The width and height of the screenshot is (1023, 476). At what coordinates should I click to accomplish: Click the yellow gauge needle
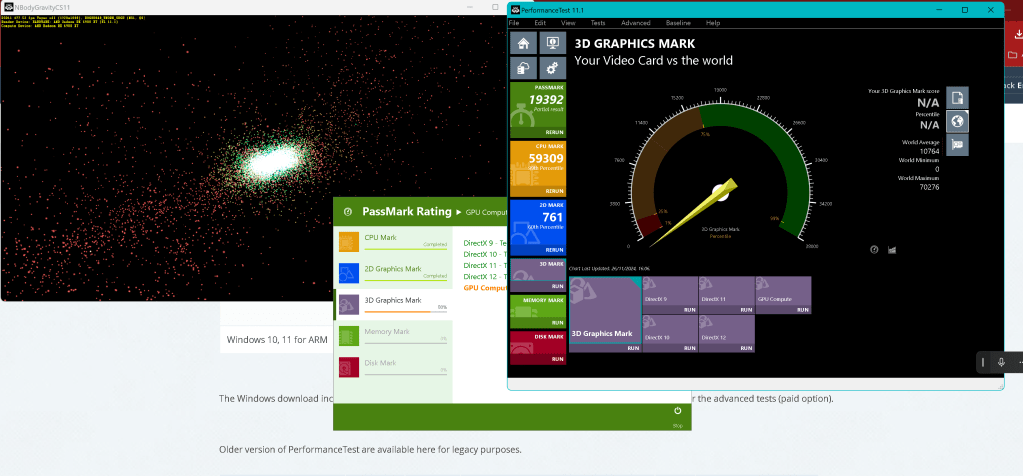point(694,214)
